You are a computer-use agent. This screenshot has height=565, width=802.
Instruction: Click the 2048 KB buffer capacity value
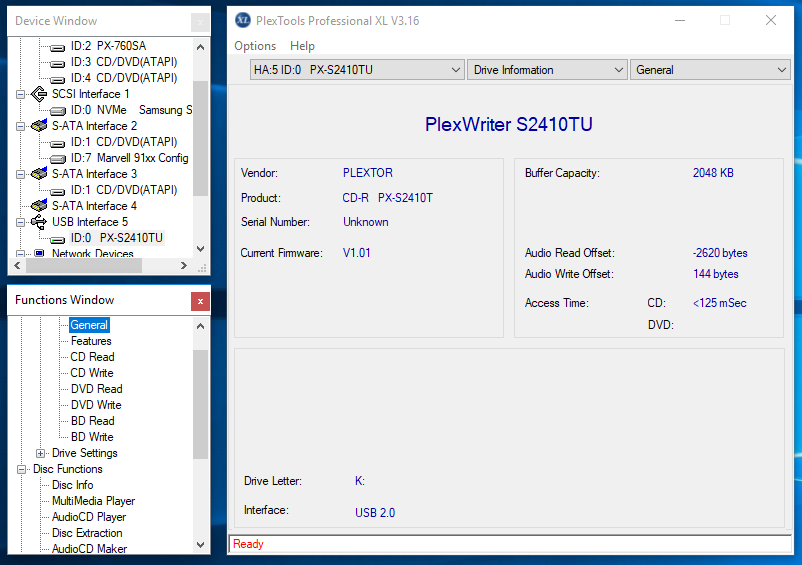713,173
